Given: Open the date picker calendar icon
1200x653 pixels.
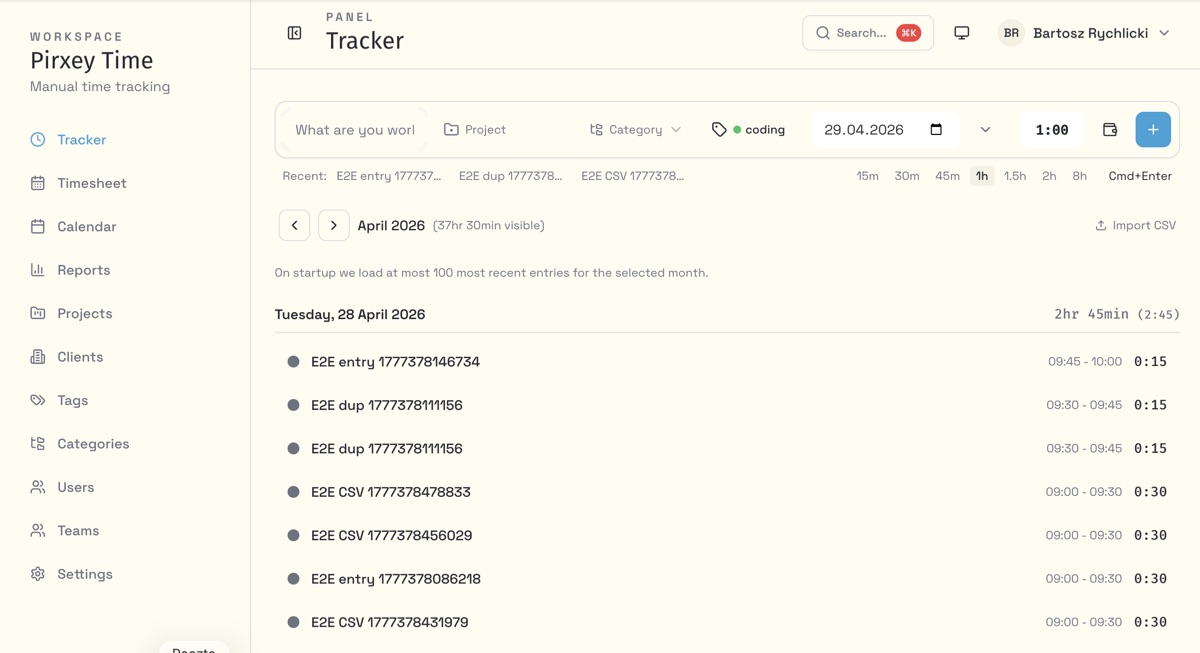Looking at the screenshot, I should coord(936,130).
